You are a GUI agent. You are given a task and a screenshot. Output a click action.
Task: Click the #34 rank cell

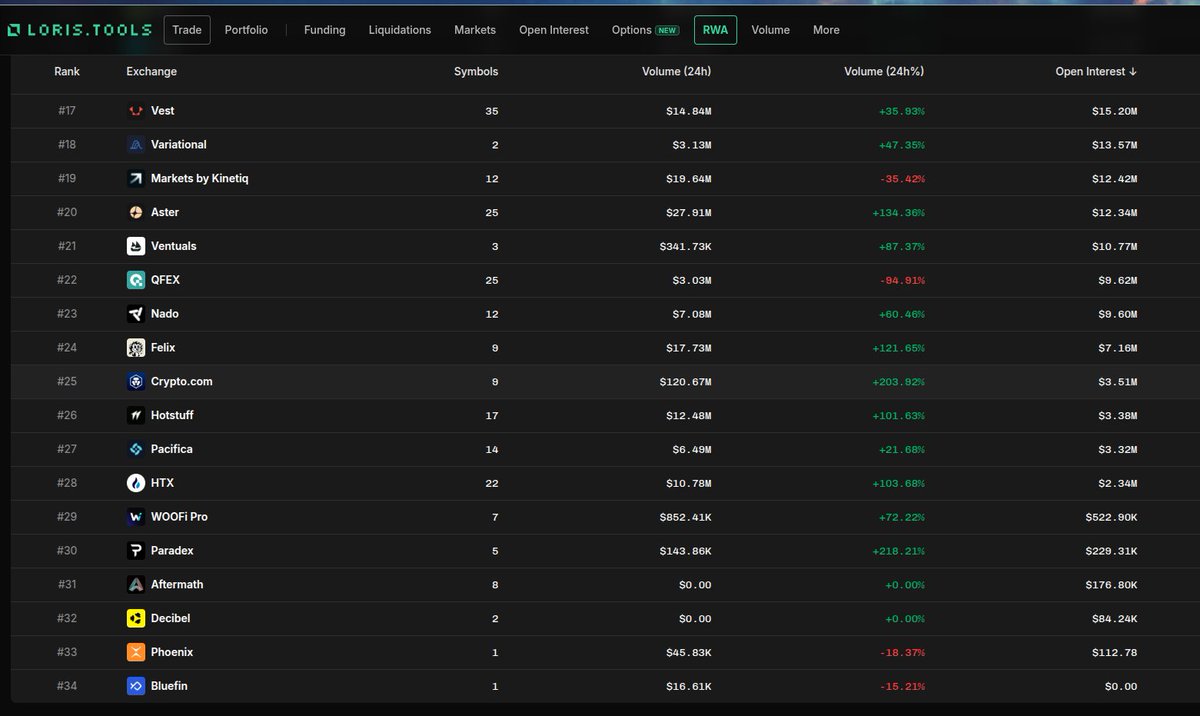coord(68,686)
